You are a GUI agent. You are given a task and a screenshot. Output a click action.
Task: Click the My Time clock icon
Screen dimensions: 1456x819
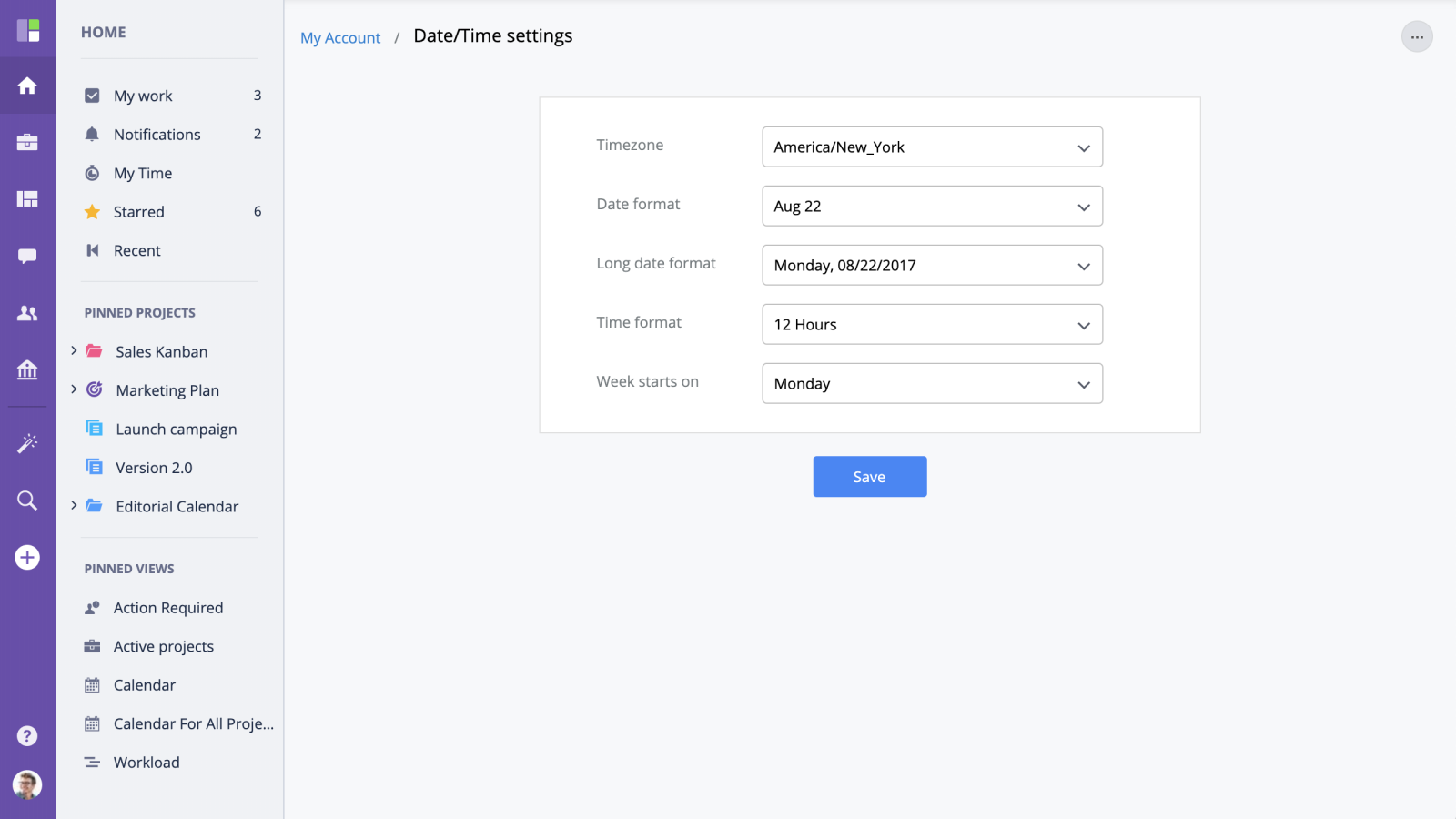click(92, 173)
